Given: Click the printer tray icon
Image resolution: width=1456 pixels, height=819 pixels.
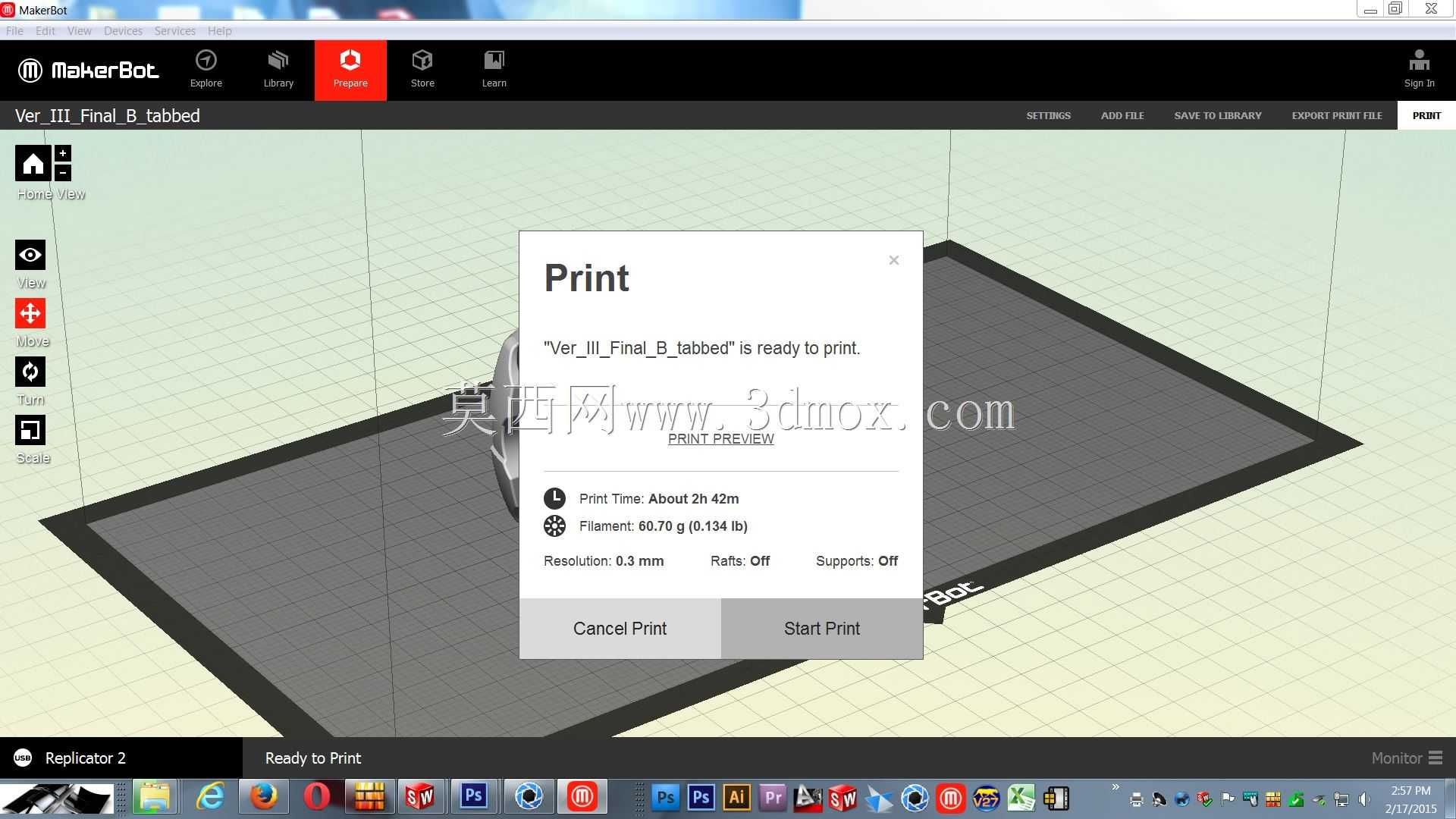Looking at the screenshot, I should pyautogui.click(x=1136, y=799).
